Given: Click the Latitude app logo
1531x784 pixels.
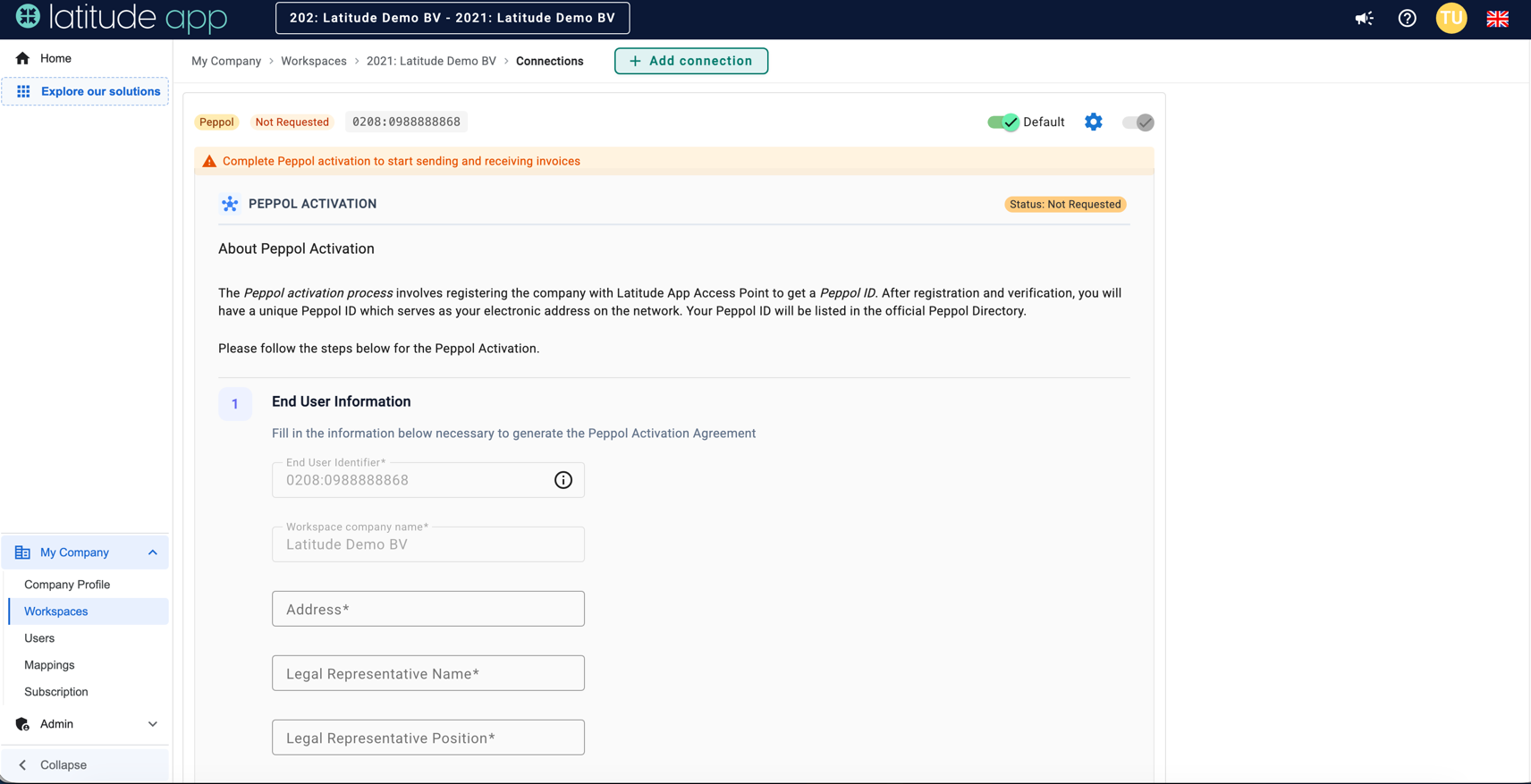Looking at the screenshot, I should [122, 18].
